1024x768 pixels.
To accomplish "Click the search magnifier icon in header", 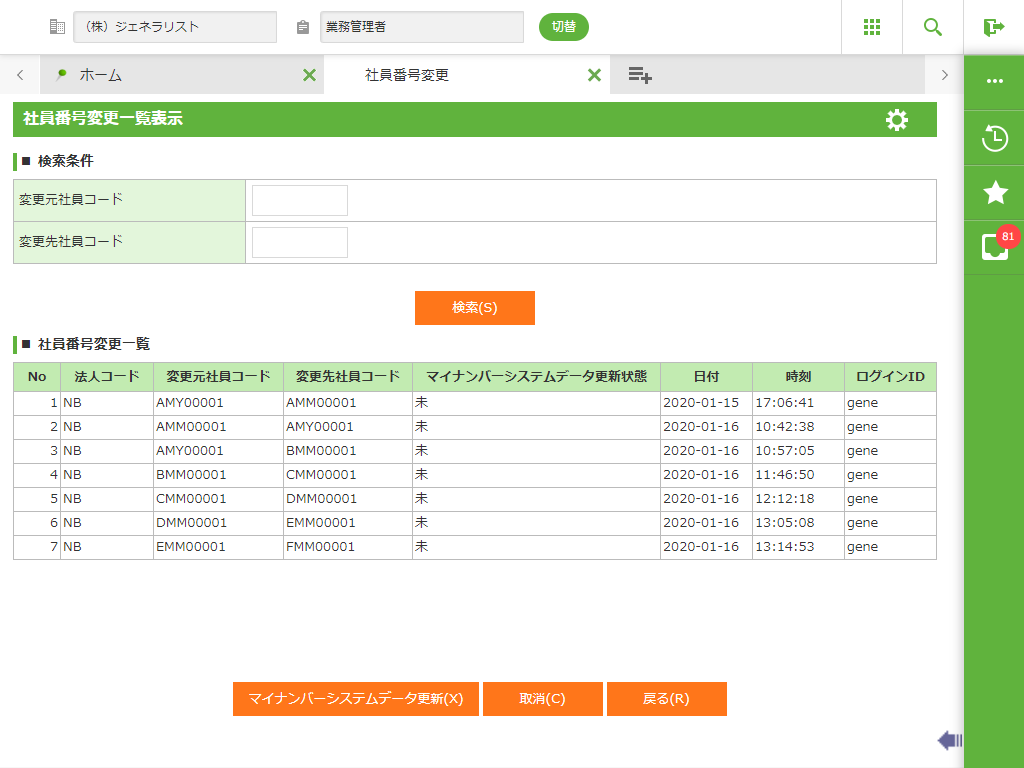I will coord(932,27).
